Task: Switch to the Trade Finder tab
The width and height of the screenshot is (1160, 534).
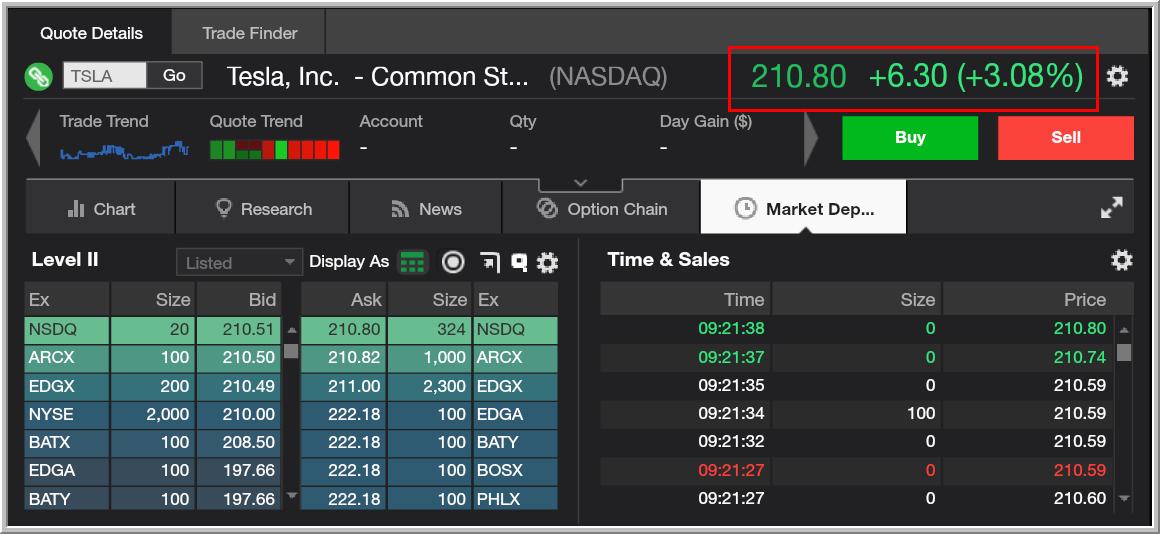Action: (249, 33)
